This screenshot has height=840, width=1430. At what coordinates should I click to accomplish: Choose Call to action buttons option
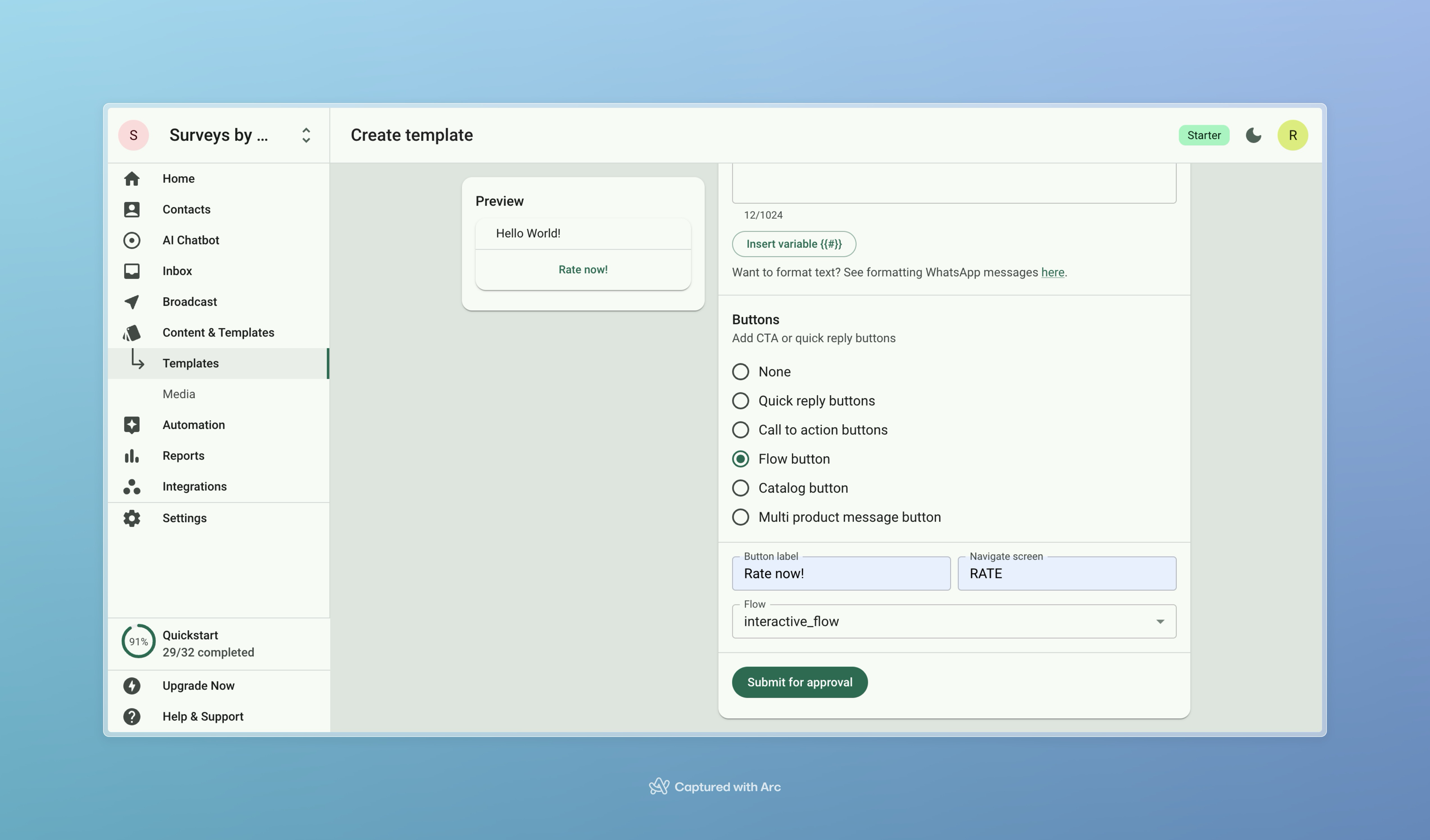pos(741,430)
